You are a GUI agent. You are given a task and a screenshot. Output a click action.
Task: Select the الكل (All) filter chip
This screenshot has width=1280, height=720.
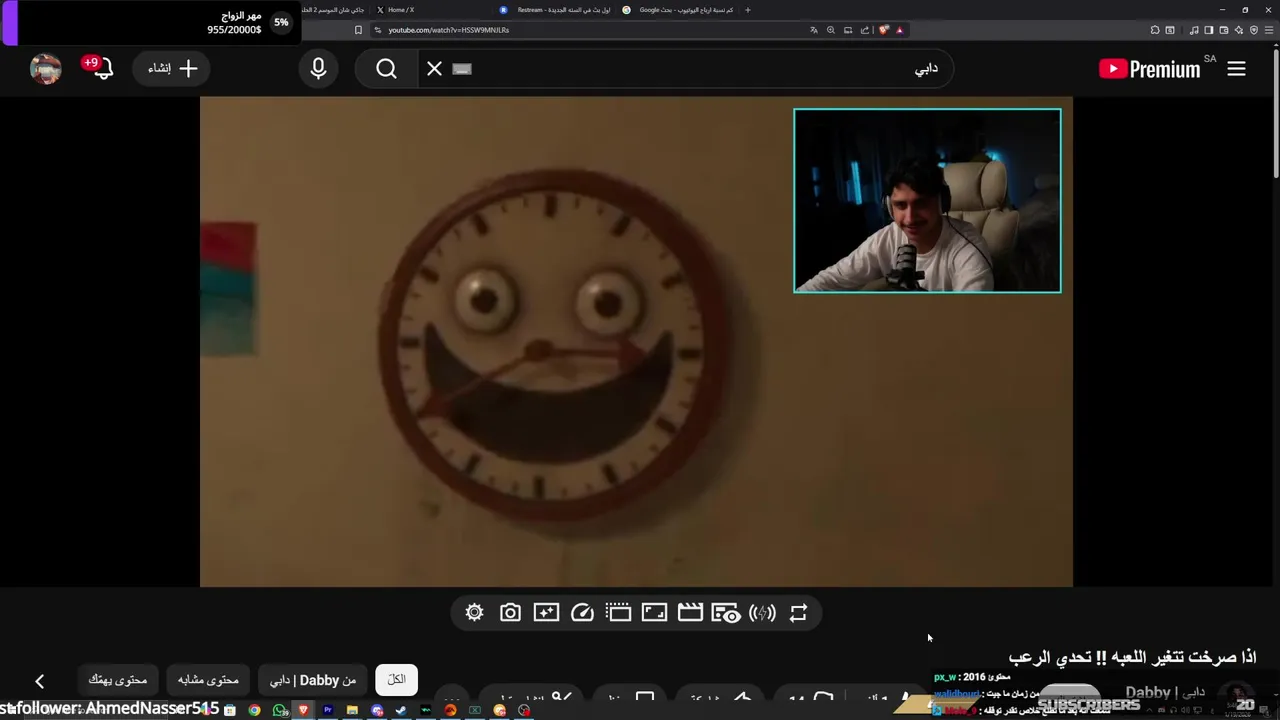(x=397, y=680)
